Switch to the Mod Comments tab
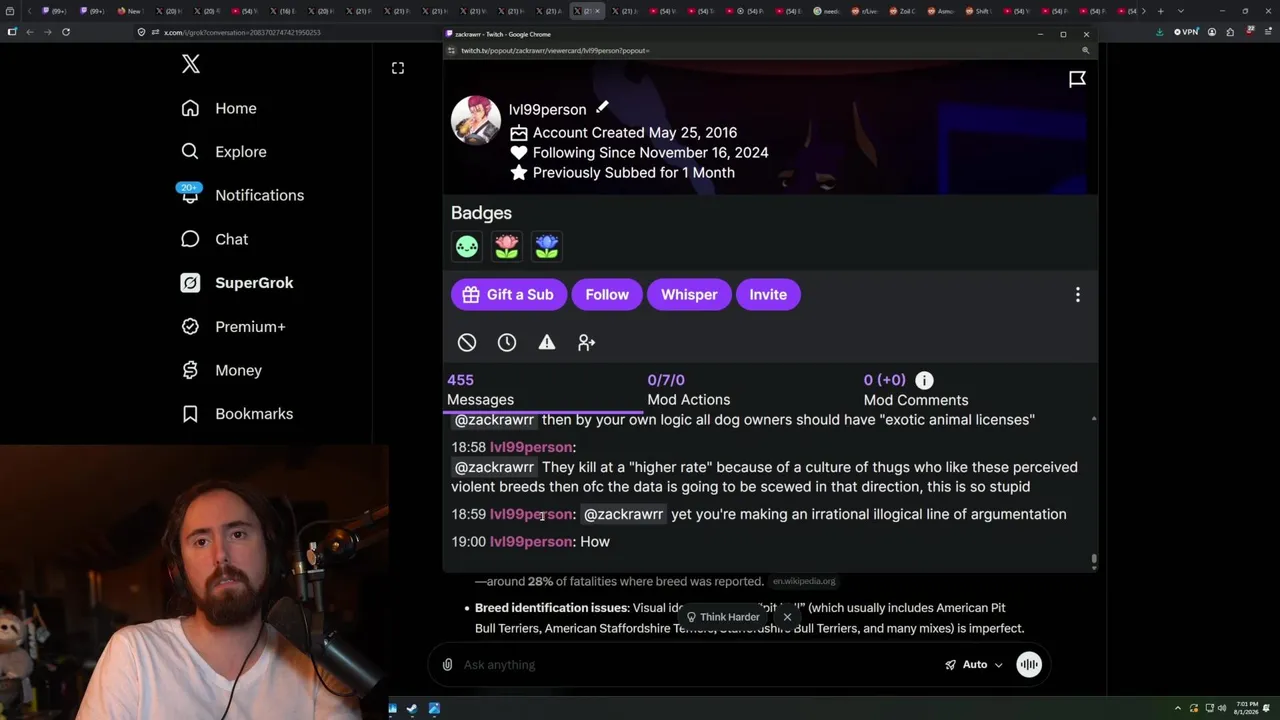Screen dimensions: 1280x720 [916, 390]
